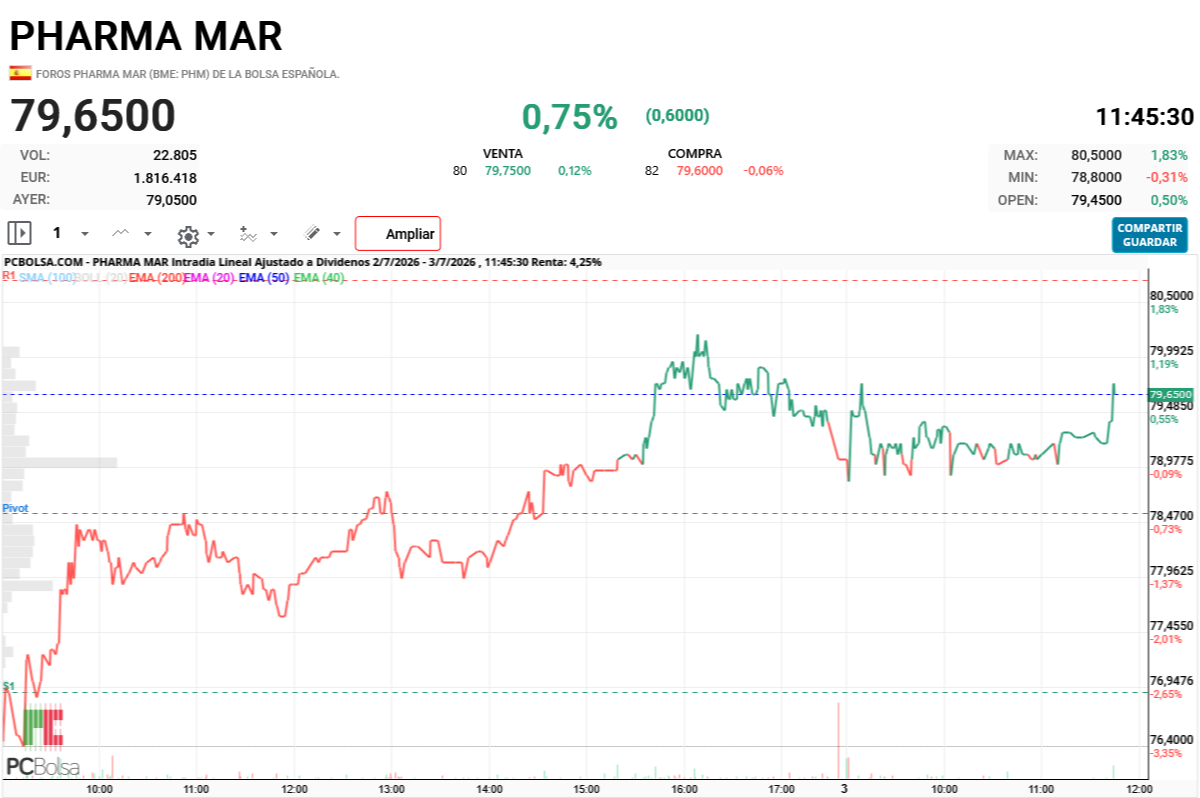Open the Foros Pharma Mar link
Image resolution: width=1200 pixels, height=798 pixels.
click(x=188, y=74)
